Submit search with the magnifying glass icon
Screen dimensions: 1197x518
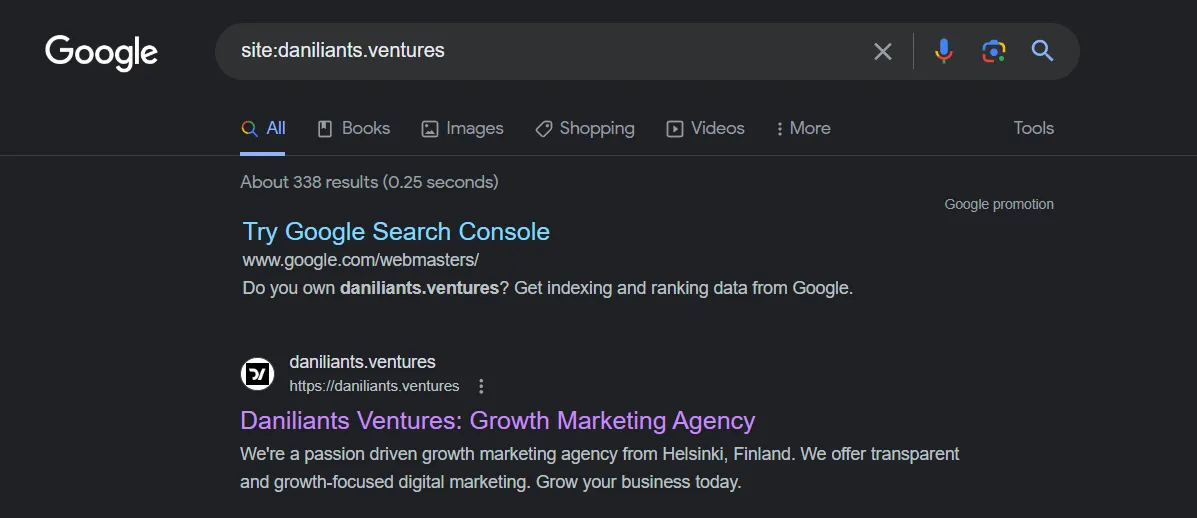pyautogui.click(x=1042, y=51)
